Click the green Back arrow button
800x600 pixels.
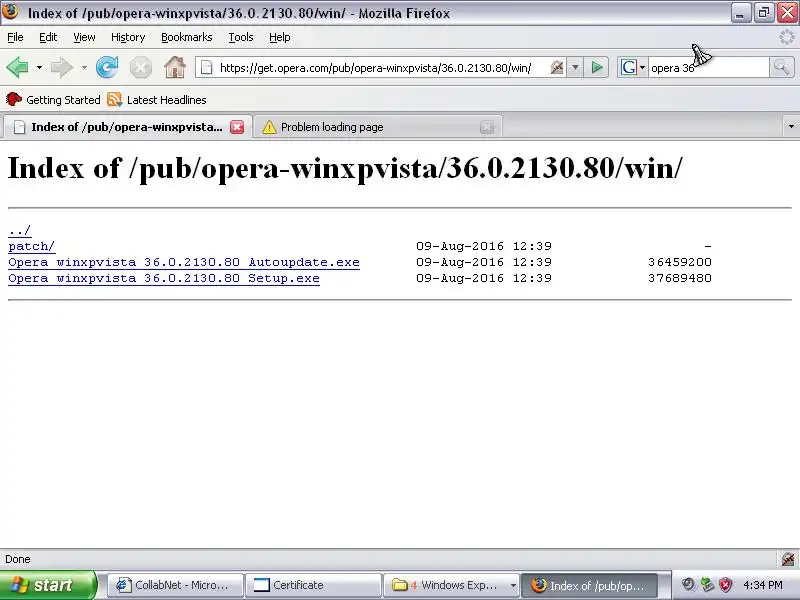tap(17, 67)
